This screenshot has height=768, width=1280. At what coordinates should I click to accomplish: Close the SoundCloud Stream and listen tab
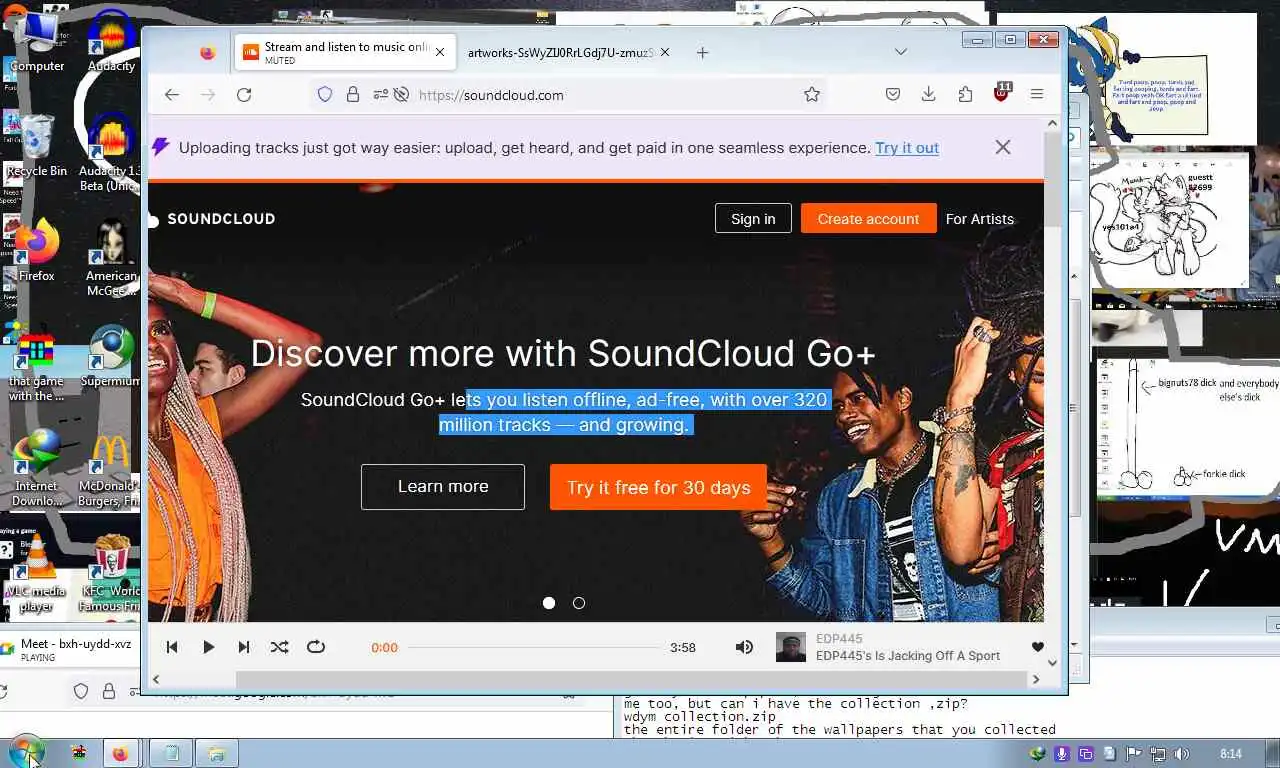tap(439, 52)
